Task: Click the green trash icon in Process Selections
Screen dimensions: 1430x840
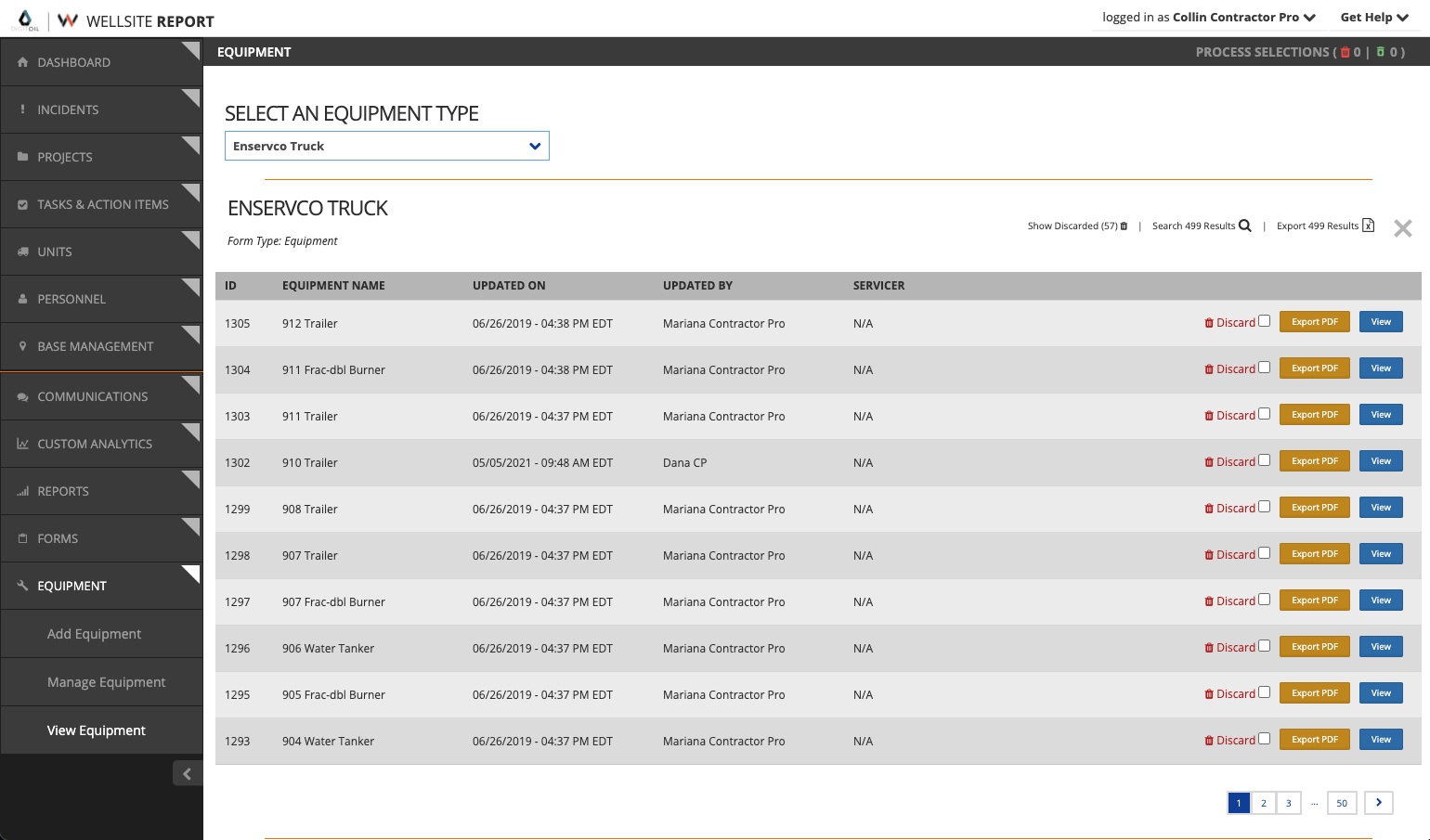Action: pyautogui.click(x=1380, y=52)
